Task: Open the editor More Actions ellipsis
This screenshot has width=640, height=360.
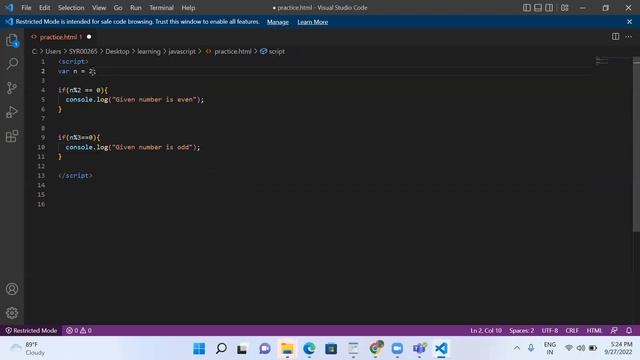Action: click(628, 37)
